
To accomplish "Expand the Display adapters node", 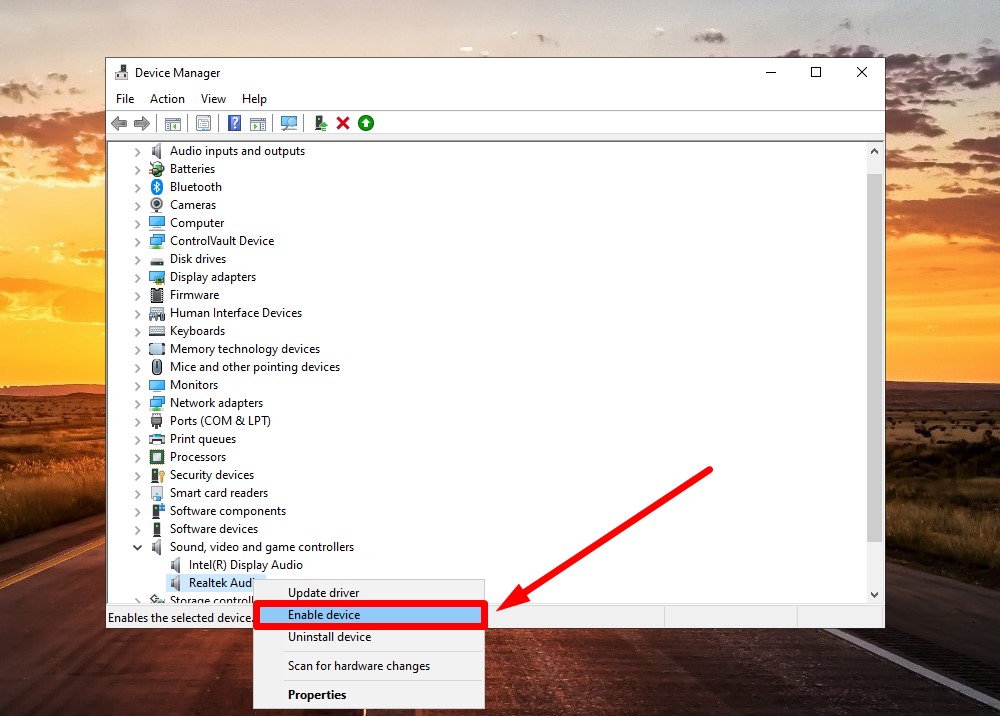I will [x=137, y=278].
